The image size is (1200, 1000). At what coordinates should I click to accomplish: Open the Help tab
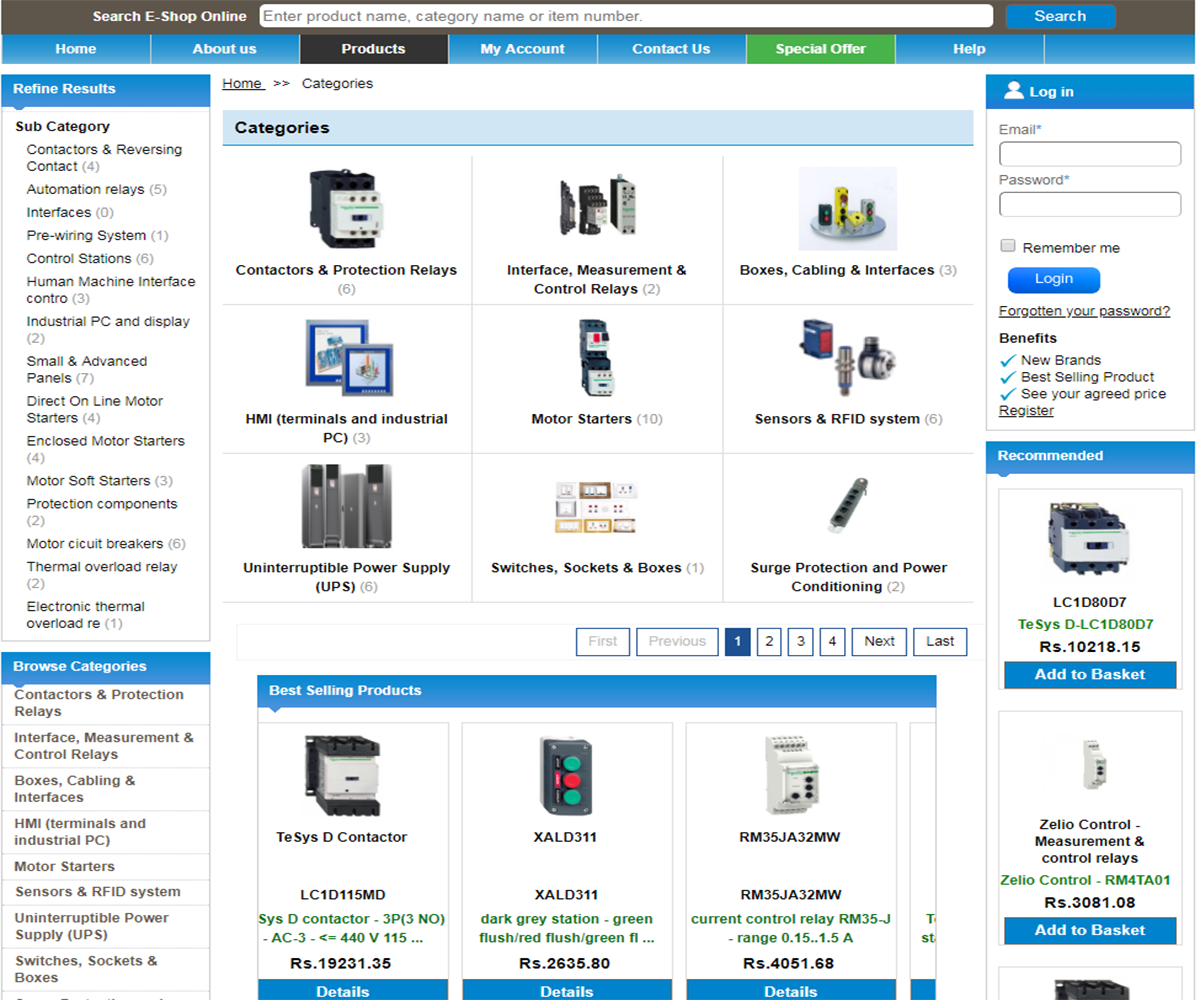[970, 49]
